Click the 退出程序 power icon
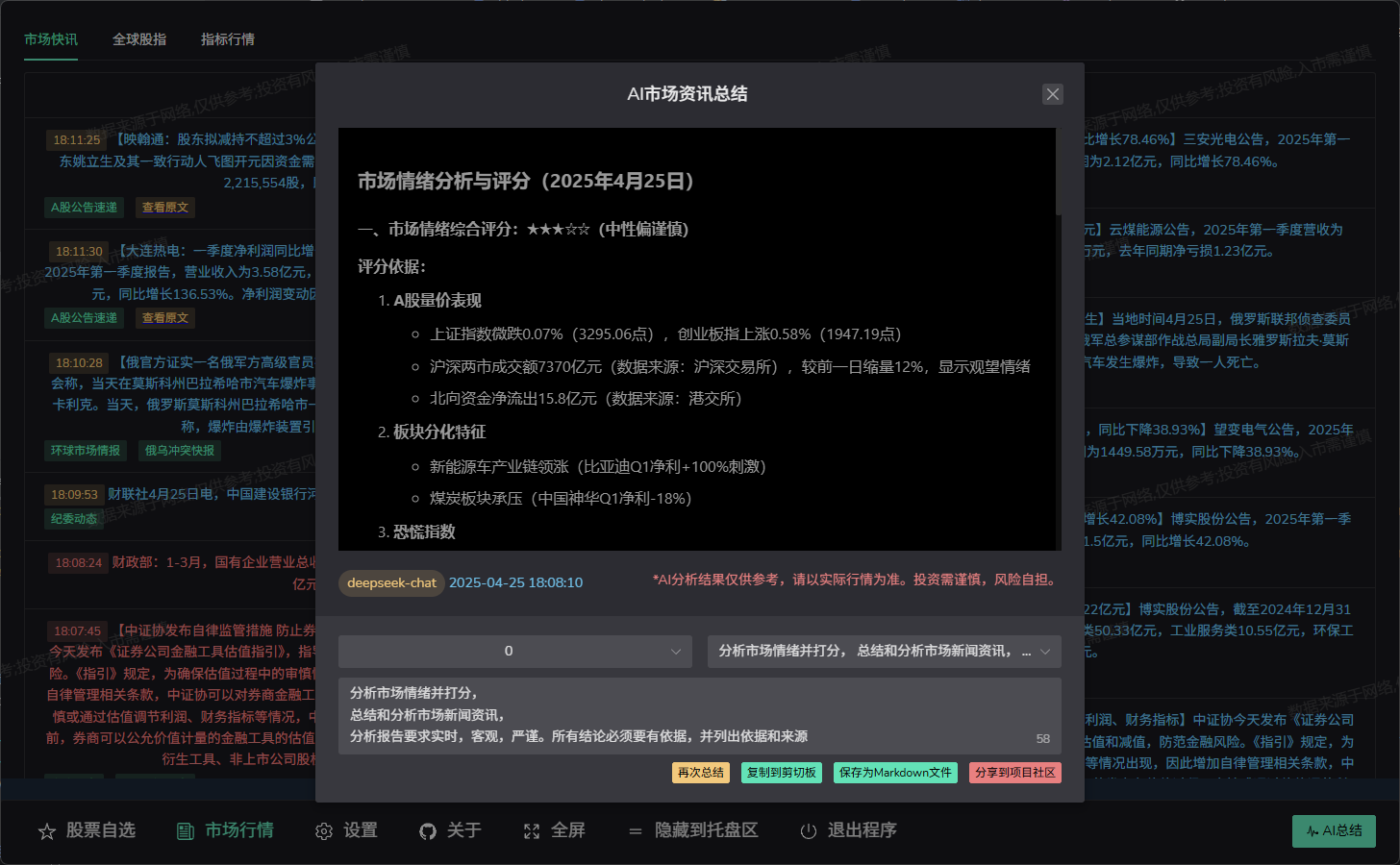Screen dimensions: 1400x865 tap(809, 830)
